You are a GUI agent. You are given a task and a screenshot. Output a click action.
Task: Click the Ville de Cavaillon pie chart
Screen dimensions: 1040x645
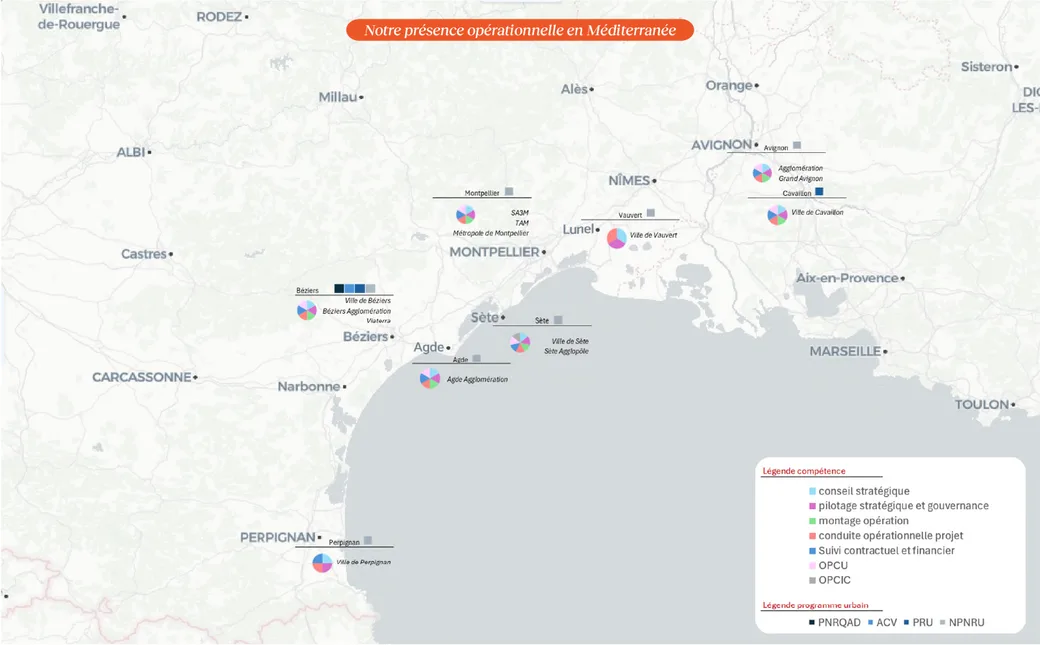point(777,215)
